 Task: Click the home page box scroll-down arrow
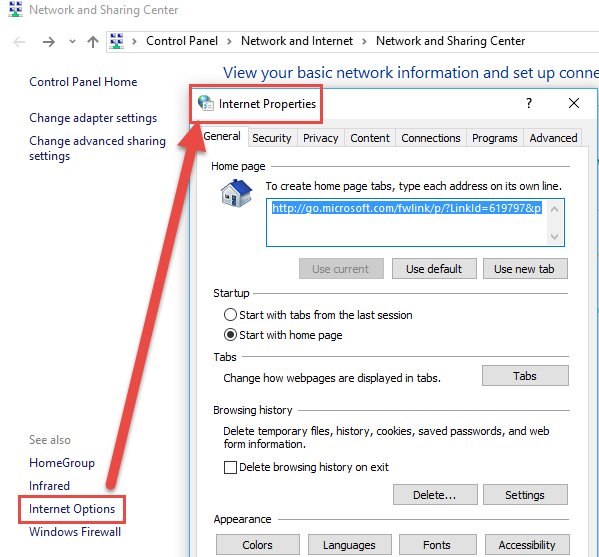pyautogui.click(x=554, y=237)
